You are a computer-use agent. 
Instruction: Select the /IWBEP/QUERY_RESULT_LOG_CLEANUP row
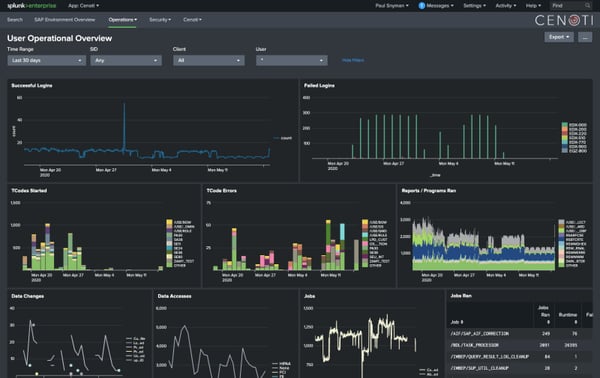pyautogui.click(x=520, y=357)
